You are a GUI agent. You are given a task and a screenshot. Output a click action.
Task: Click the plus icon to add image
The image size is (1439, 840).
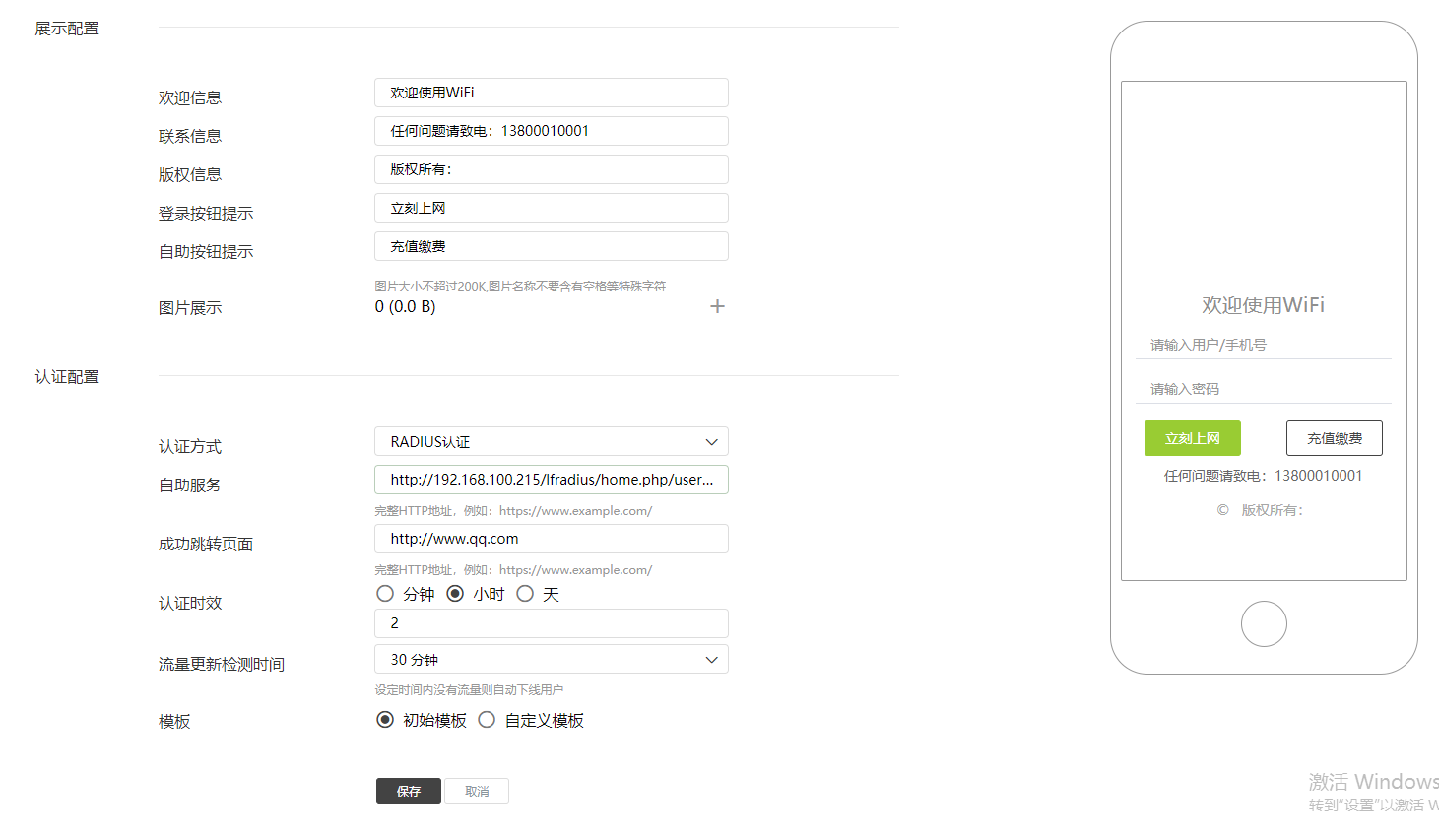coord(717,307)
